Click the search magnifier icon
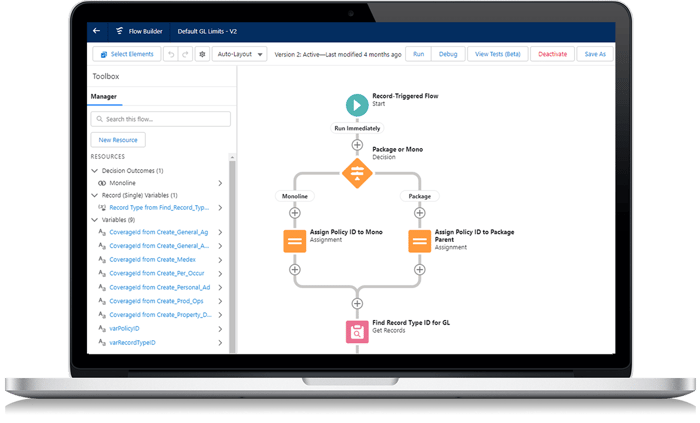Image resolution: width=700 pixels, height=423 pixels. pos(100,119)
